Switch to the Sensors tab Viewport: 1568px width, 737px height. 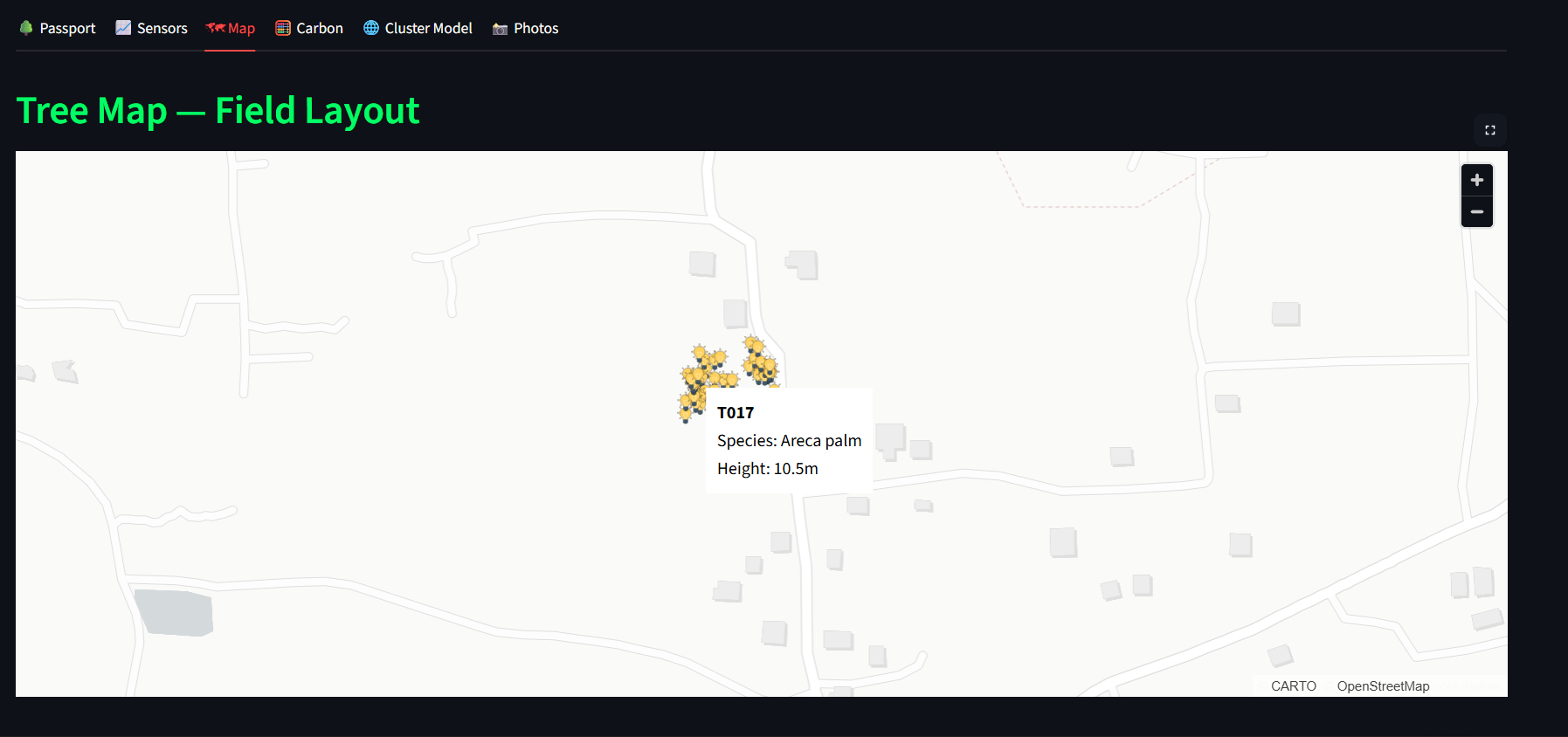152,28
